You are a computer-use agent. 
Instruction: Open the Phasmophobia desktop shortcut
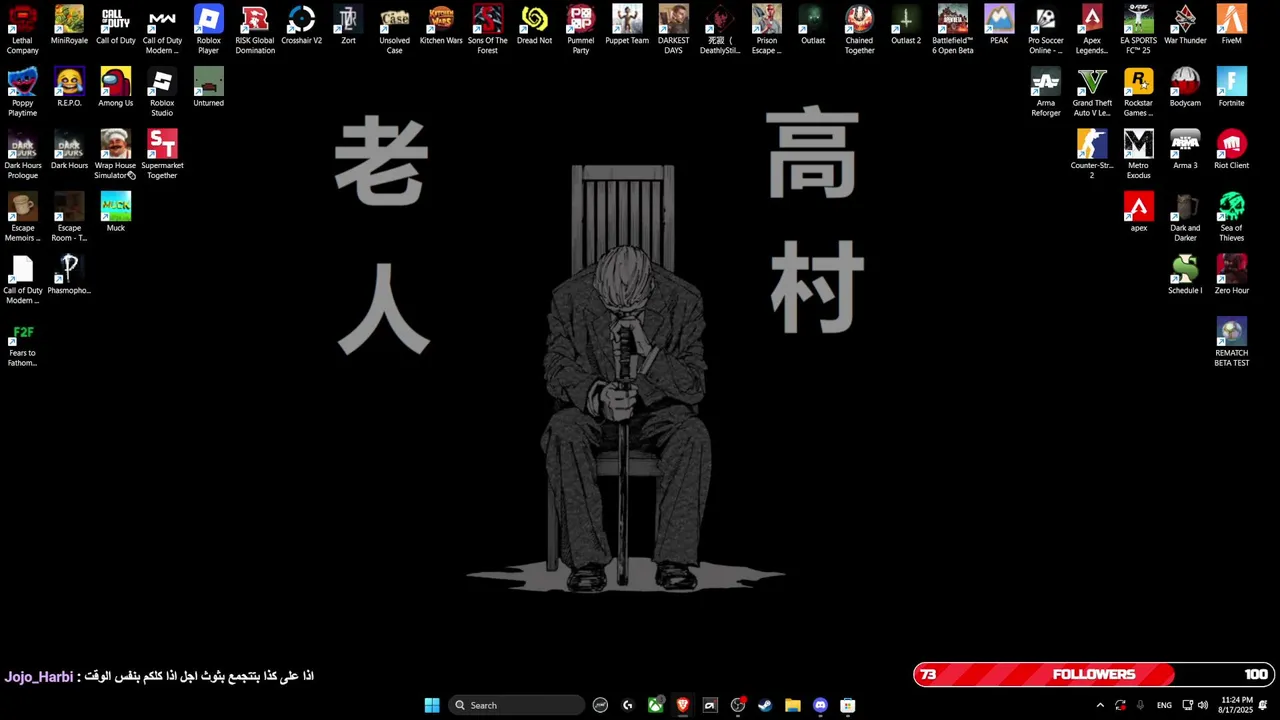click(69, 275)
